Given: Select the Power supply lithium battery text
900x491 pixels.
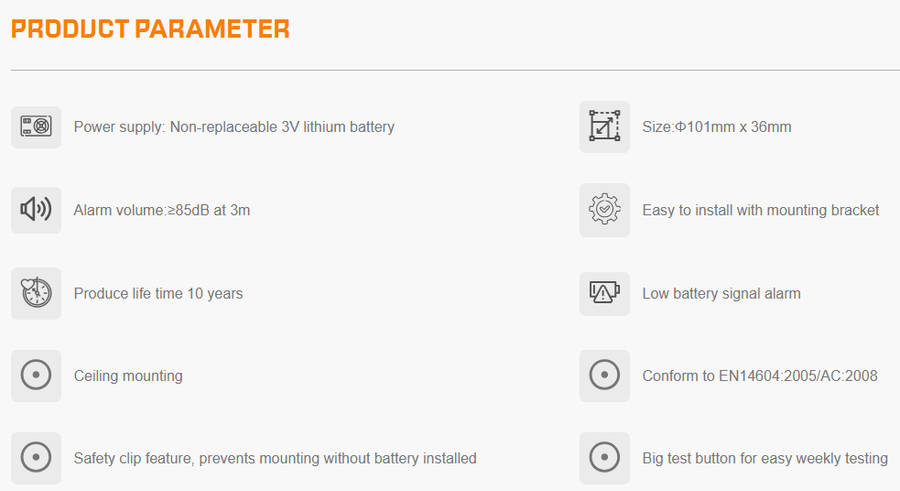Looking at the screenshot, I should (x=234, y=127).
